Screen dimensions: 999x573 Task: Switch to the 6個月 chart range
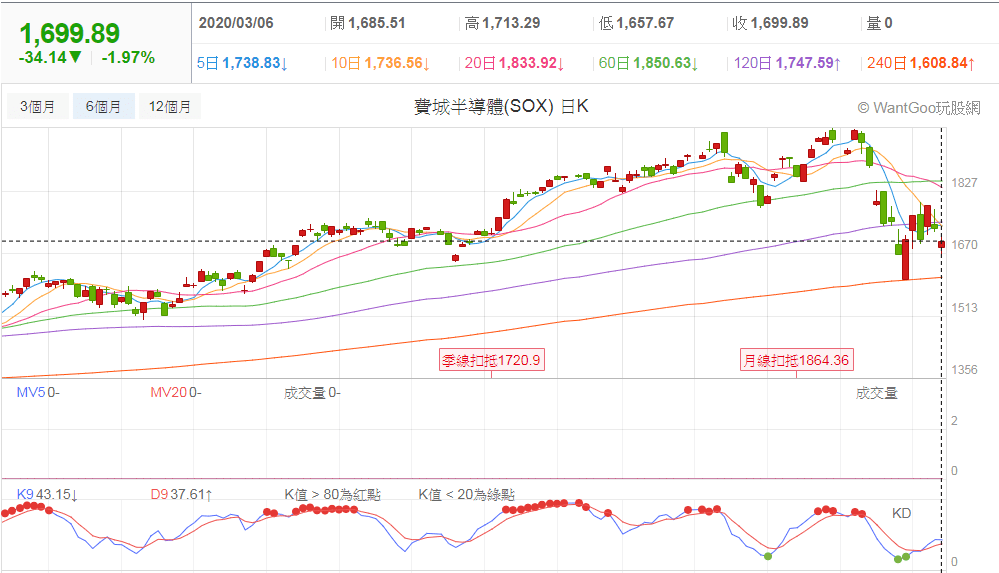[x=104, y=106]
